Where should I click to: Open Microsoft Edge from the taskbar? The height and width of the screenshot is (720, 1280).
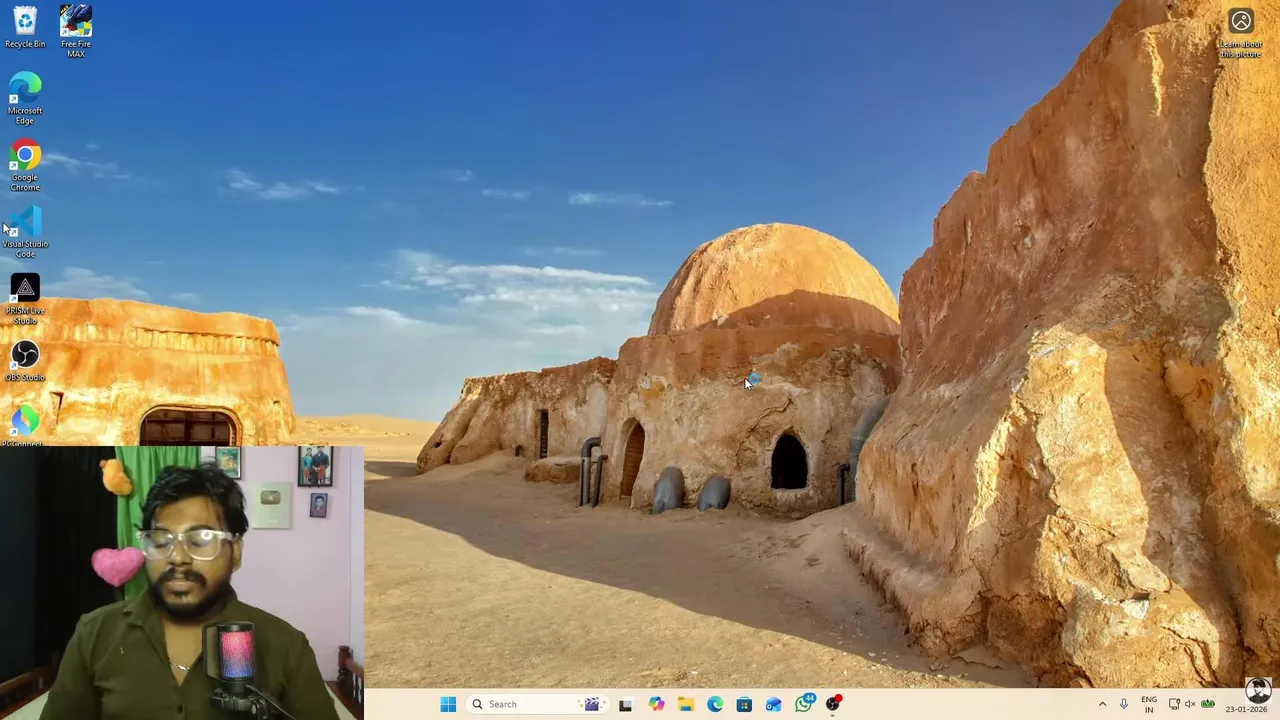click(715, 704)
